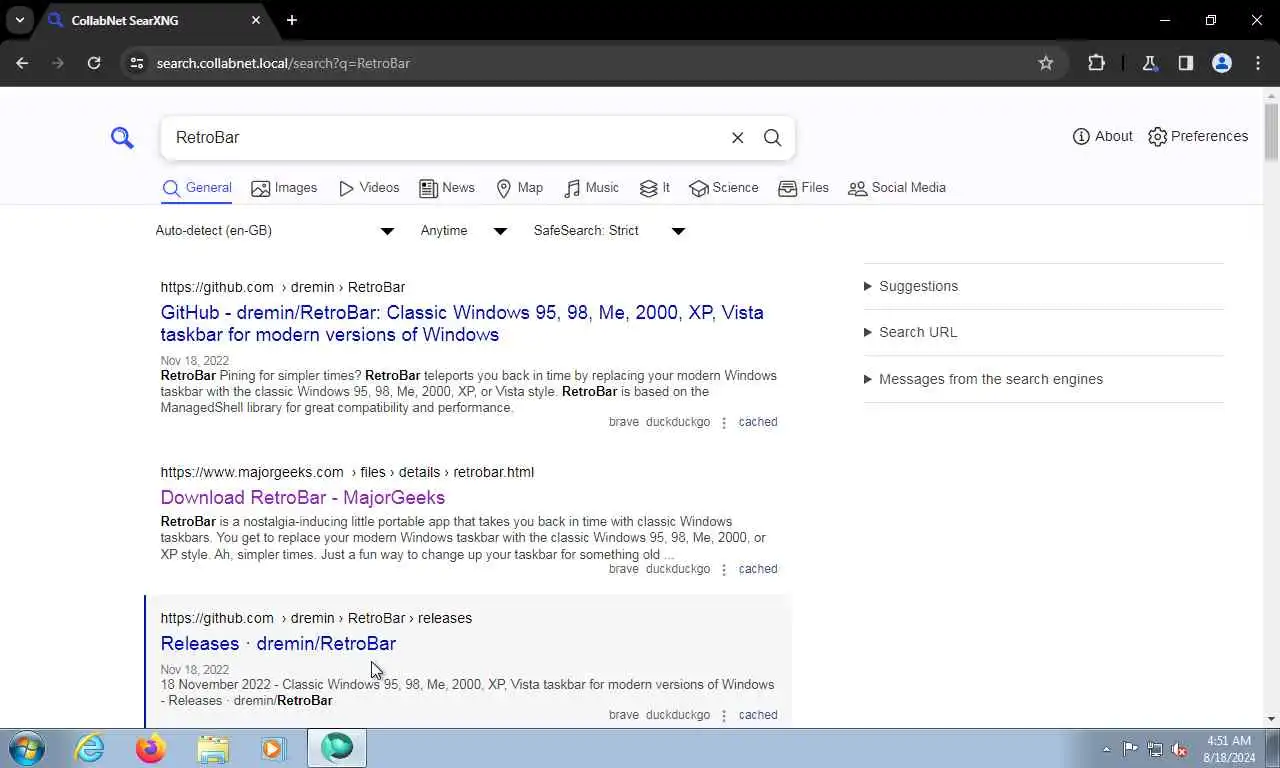This screenshot has height=768, width=1280.
Task: Open cached version of MajorGeeks result
Action: click(758, 569)
